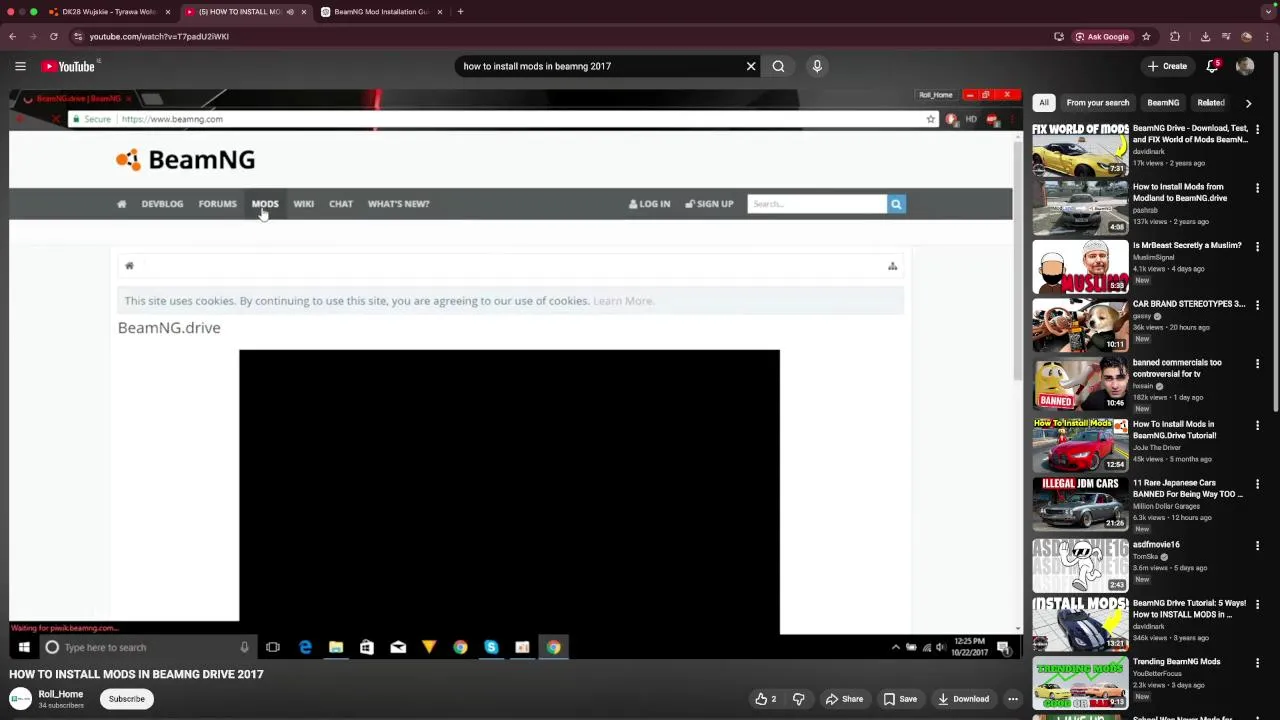Click the browser address bar URL

coord(159,36)
